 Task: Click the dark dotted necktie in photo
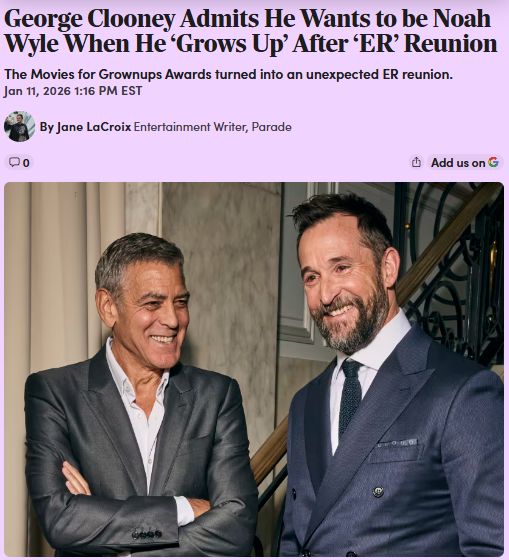pos(350,396)
